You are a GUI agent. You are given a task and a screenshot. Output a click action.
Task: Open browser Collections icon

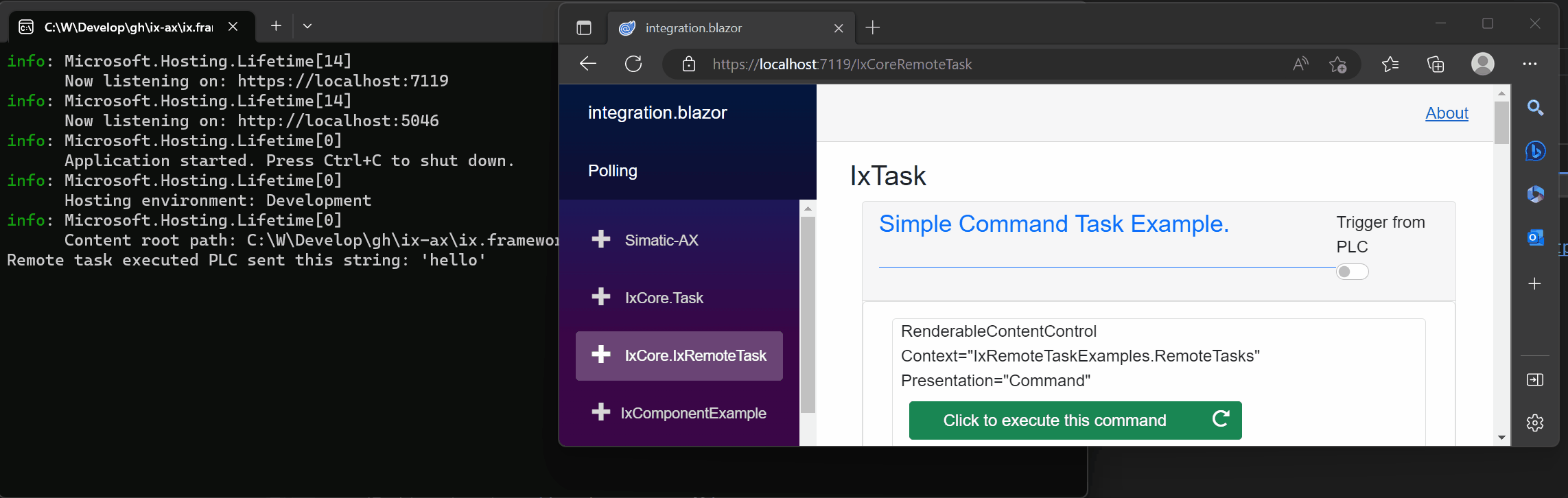click(x=1436, y=64)
